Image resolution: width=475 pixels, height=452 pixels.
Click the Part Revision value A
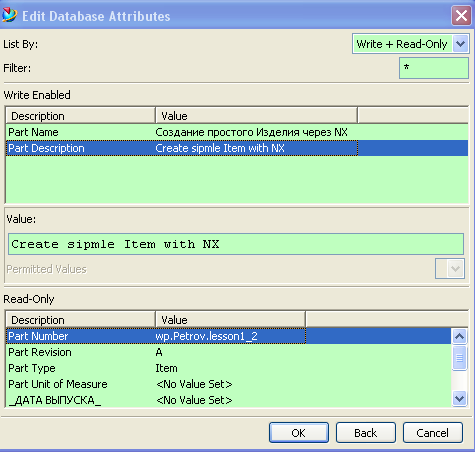point(159,352)
